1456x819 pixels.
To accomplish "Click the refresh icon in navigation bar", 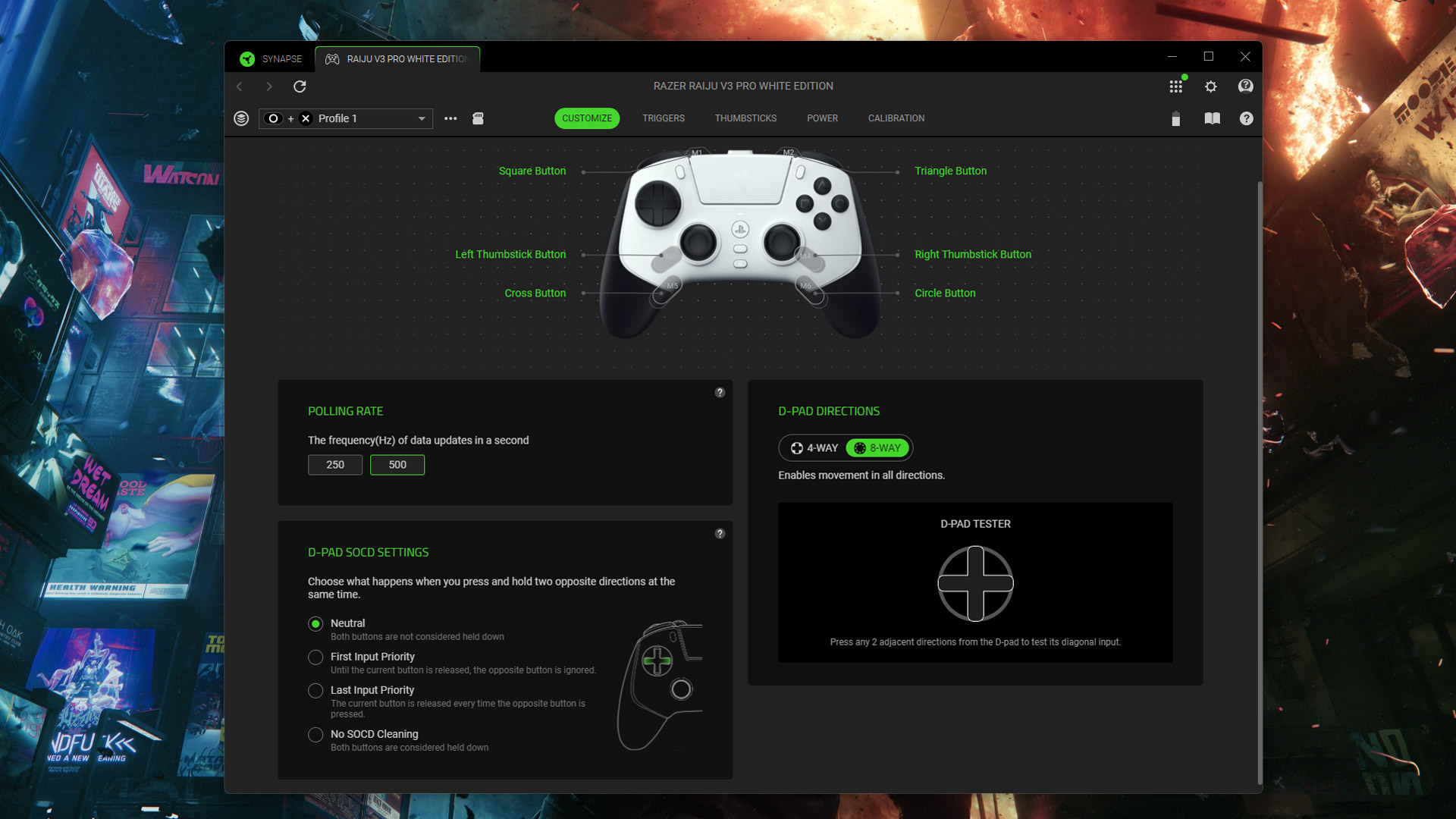I will click(x=300, y=86).
